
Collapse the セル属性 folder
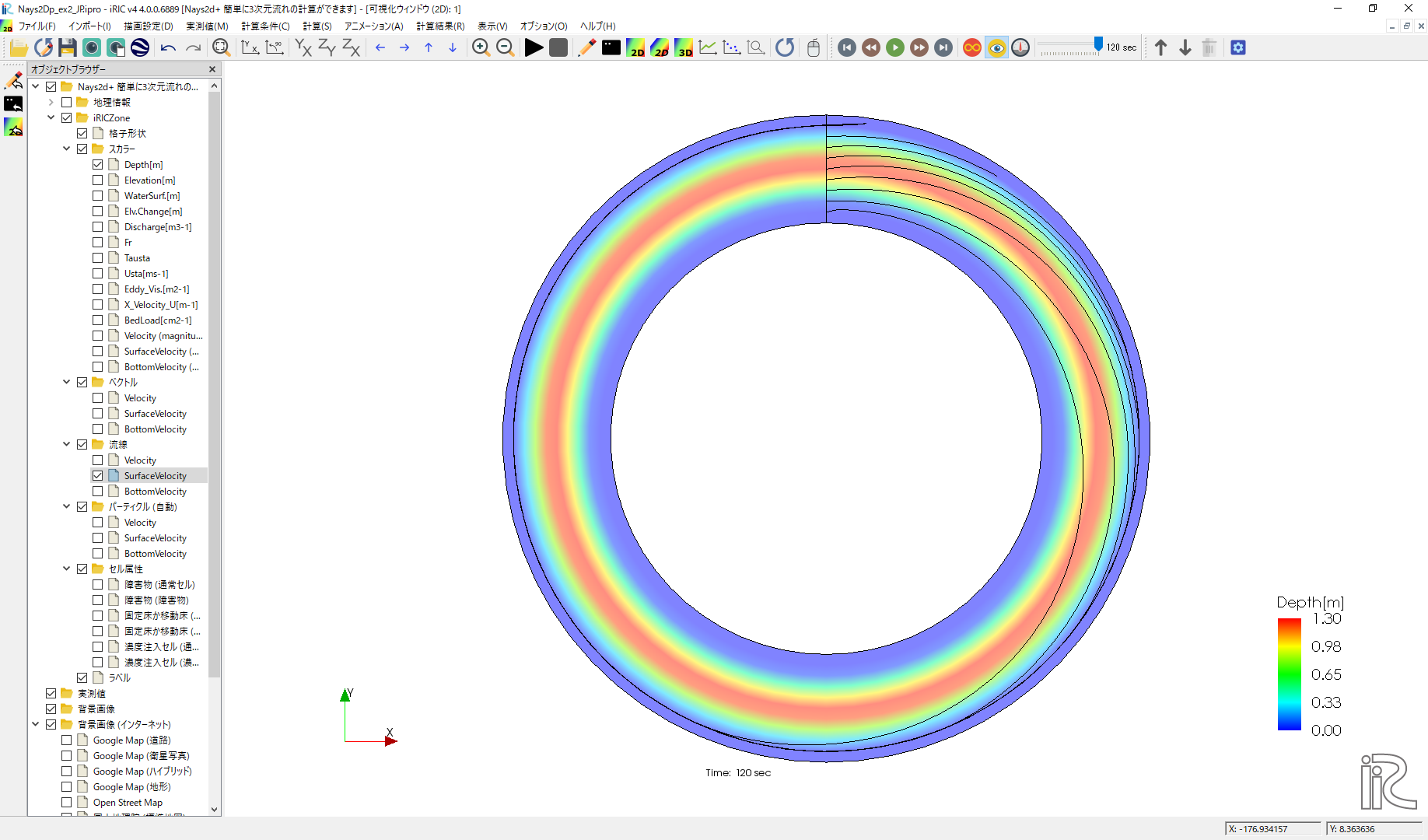67,569
